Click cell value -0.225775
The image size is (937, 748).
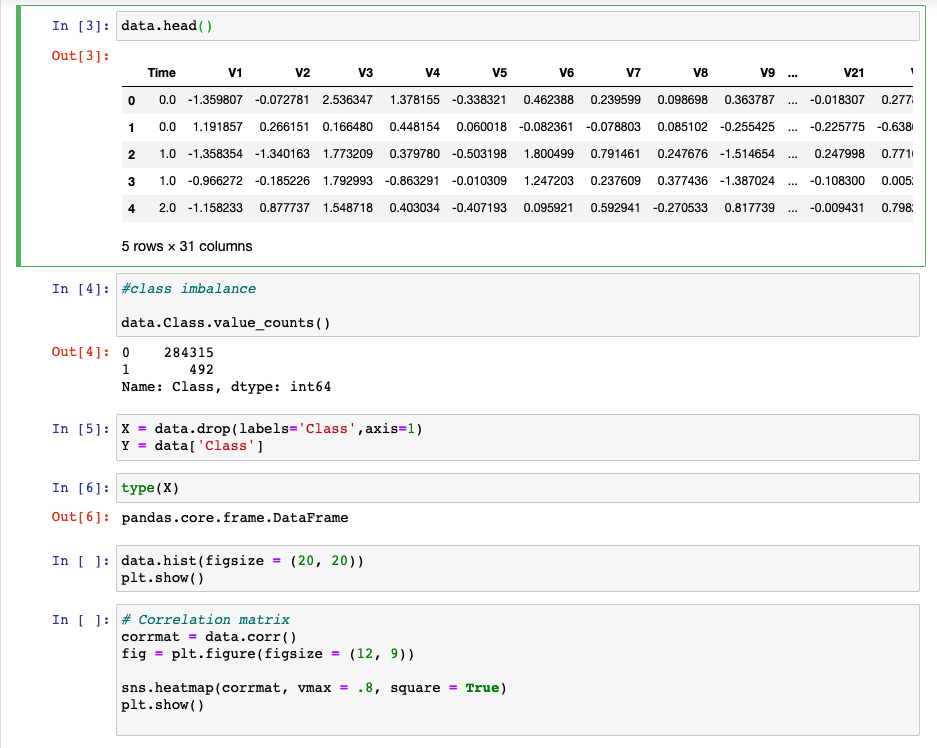(x=837, y=127)
